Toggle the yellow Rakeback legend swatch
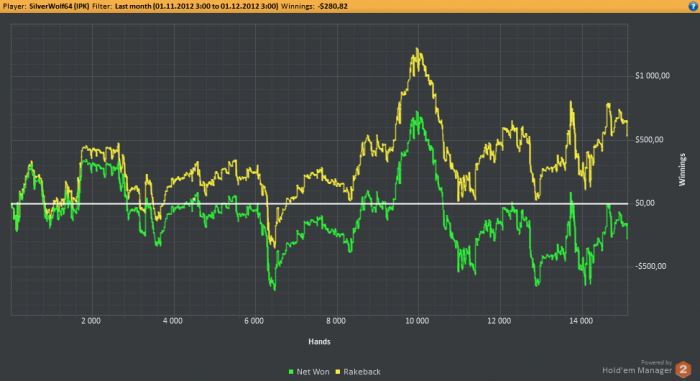 click(338, 372)
